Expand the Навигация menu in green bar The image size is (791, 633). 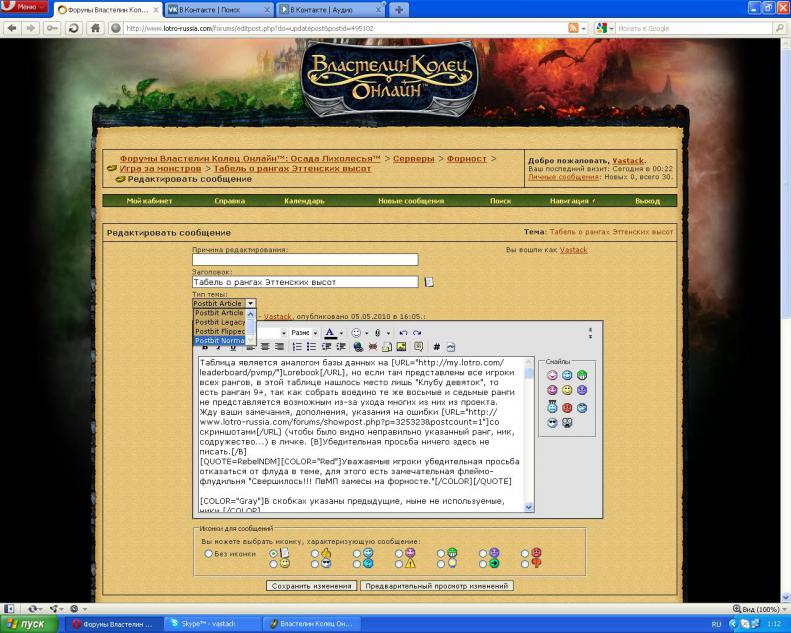pyautogui.click(x=572, y=201)
